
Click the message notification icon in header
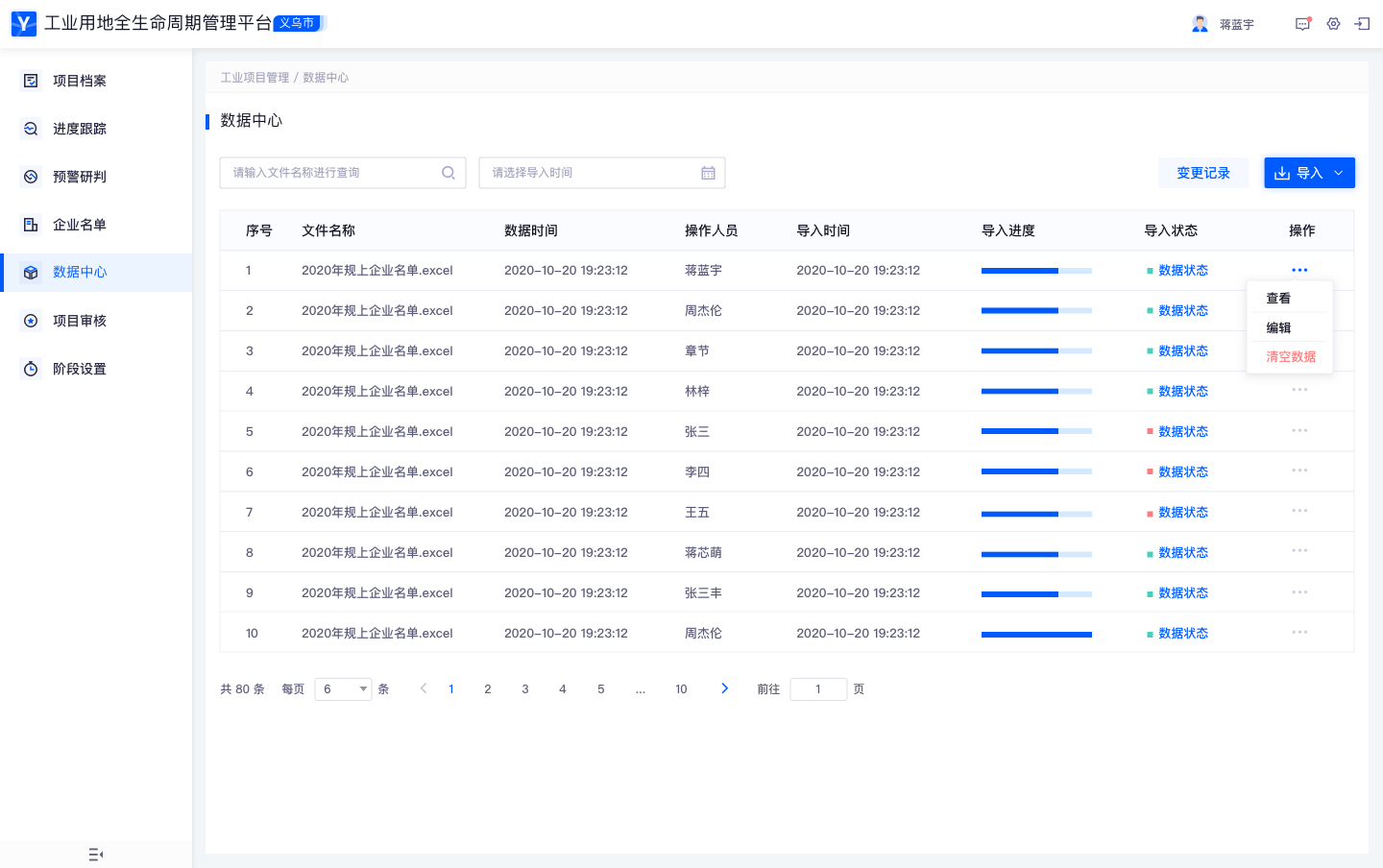1302,24
